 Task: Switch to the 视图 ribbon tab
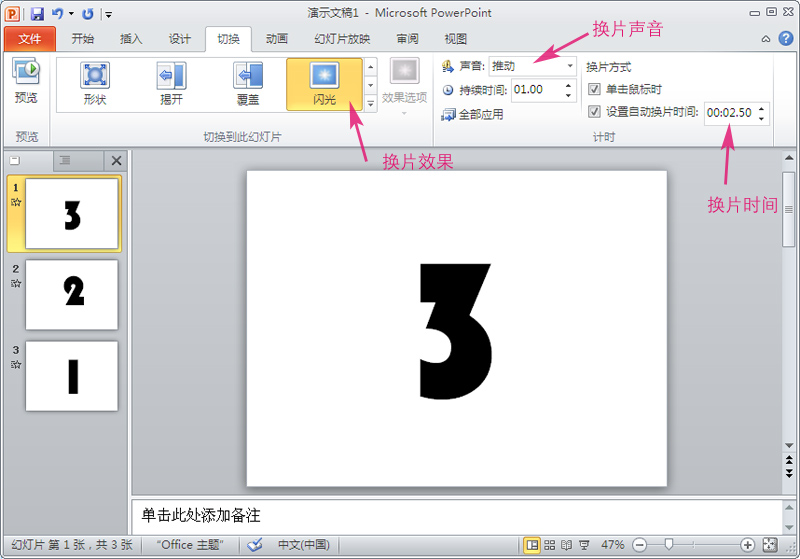pos(456,39)
